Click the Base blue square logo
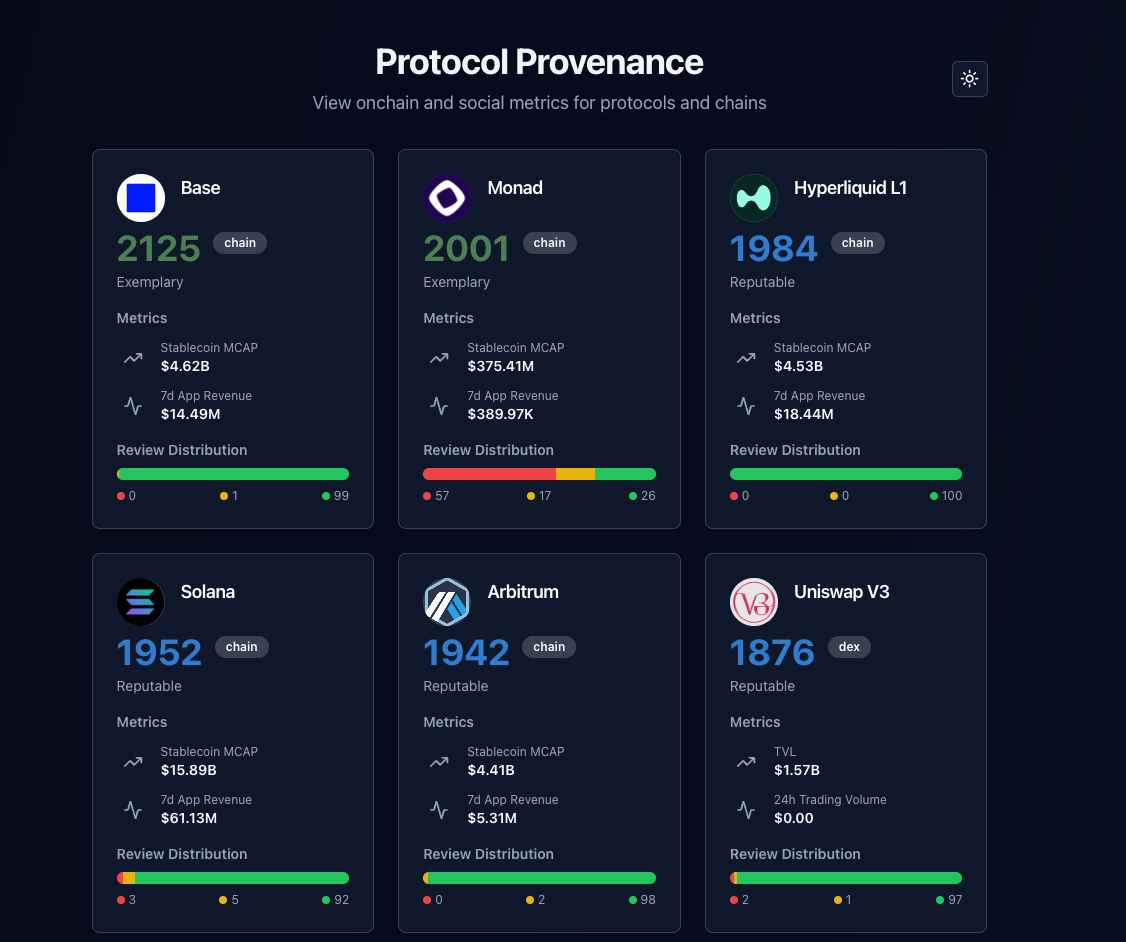The image size is (1126, 942). [141, 198]
